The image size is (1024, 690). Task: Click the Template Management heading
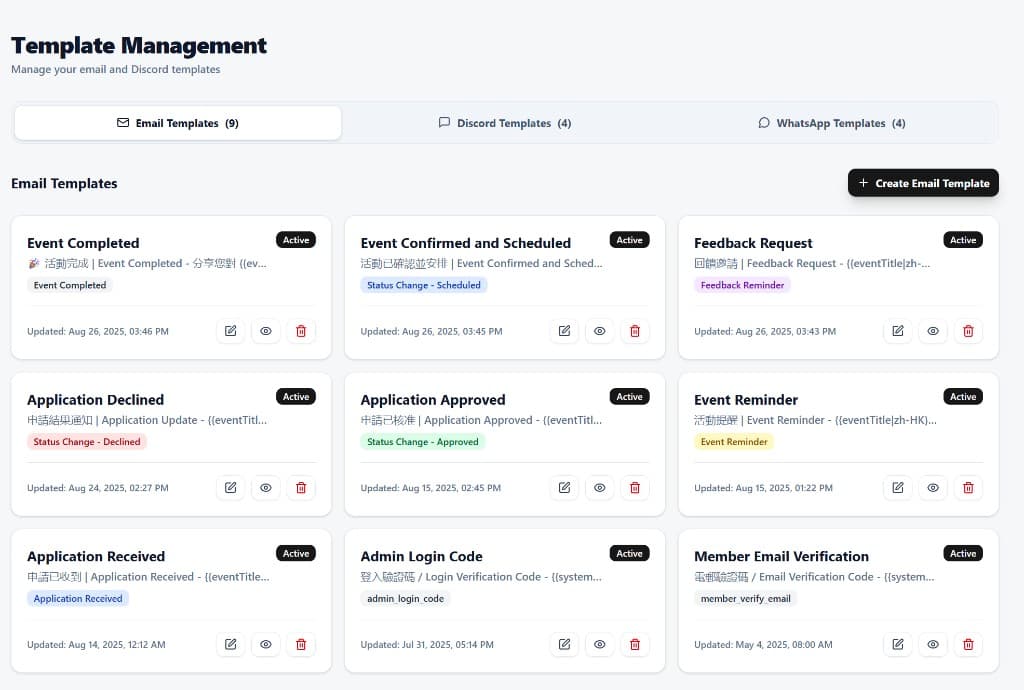point(139,45)
